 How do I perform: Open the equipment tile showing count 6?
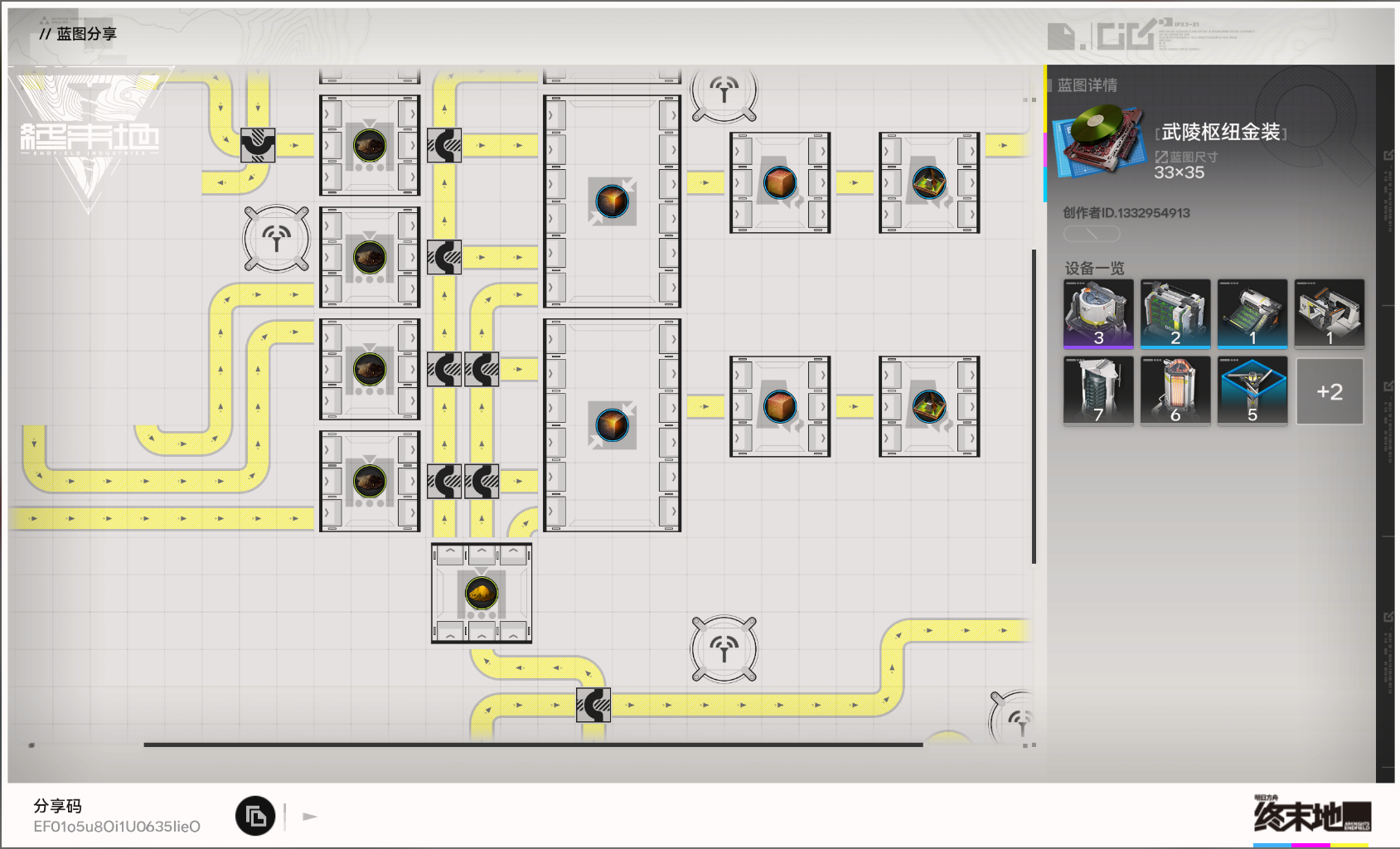[x=1175, y=391]
